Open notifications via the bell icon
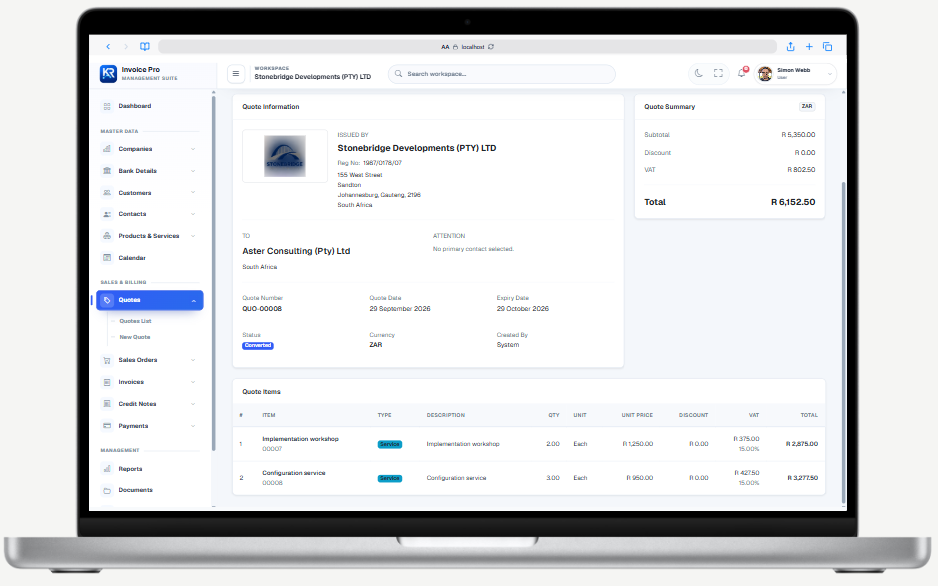The width and height of the screenshot is (938, 586). 742,73
